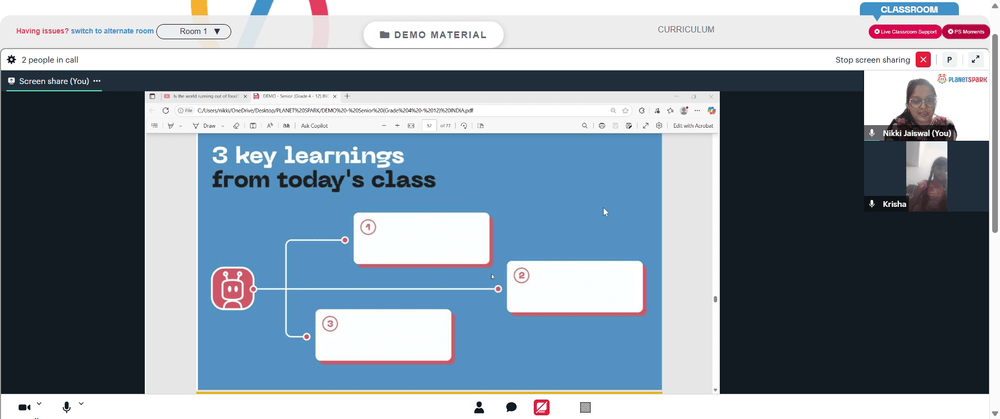Rotate the PDF page
This screenshot has height=419, width=1000.
[x=464, y=126]
